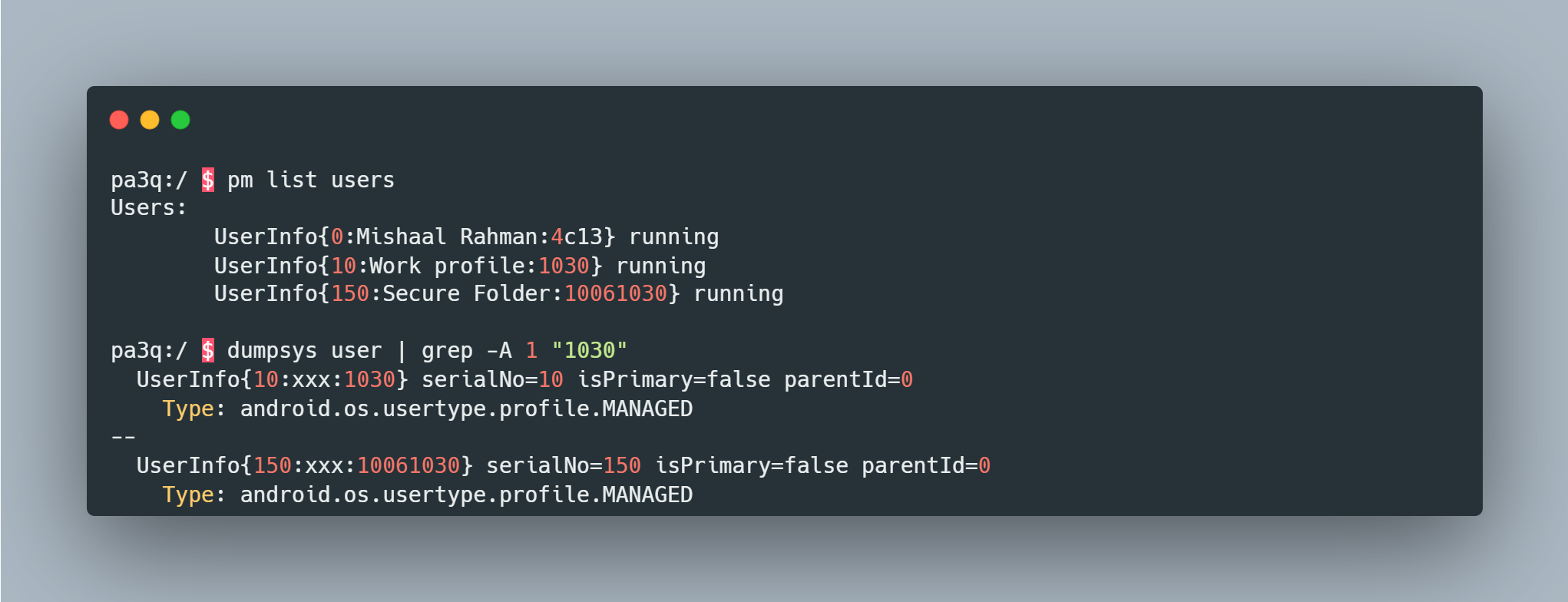
Task: Click the "serialNo=10" field
Action: click(x=492, y=379)
